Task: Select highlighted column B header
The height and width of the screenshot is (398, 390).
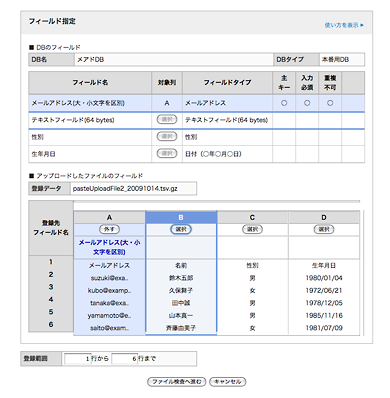Action: coord(181,217)
